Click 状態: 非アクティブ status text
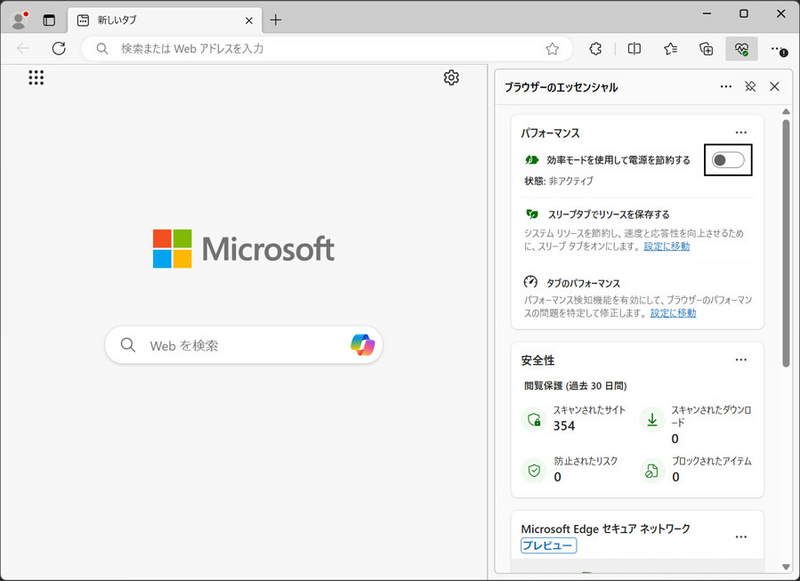 559,181
